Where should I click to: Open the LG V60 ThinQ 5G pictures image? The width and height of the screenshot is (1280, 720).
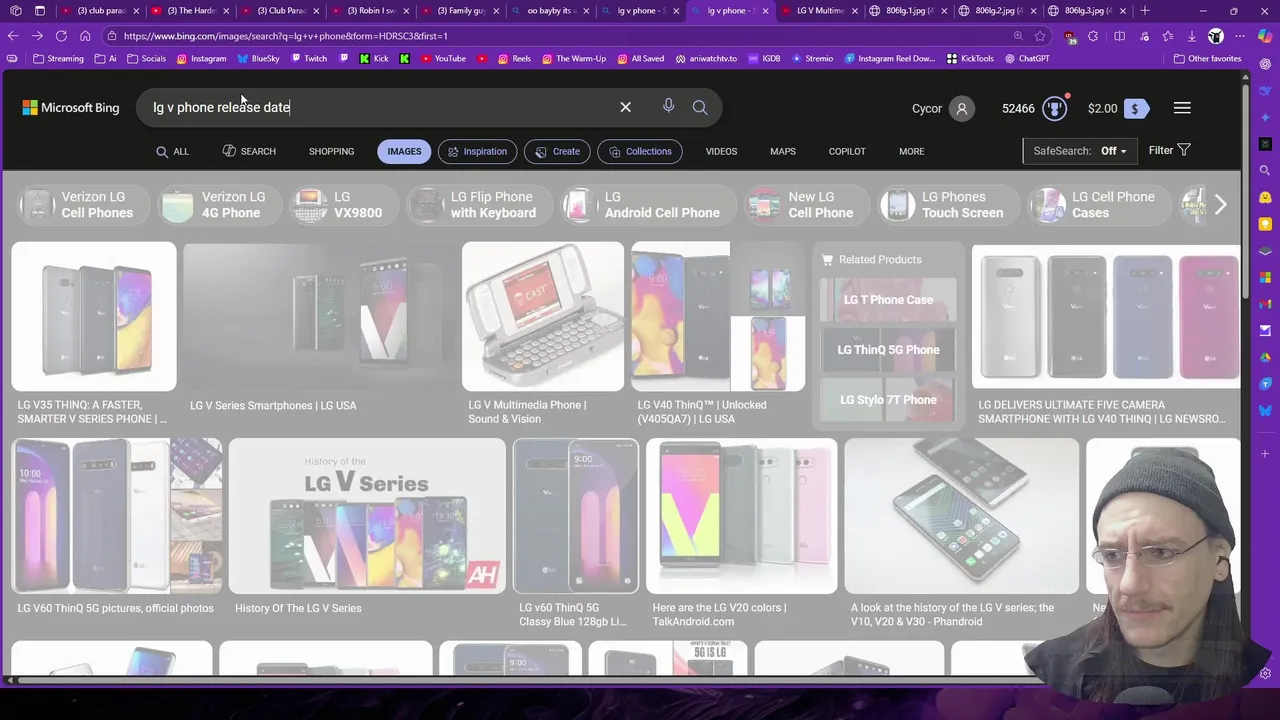(117, 516)
